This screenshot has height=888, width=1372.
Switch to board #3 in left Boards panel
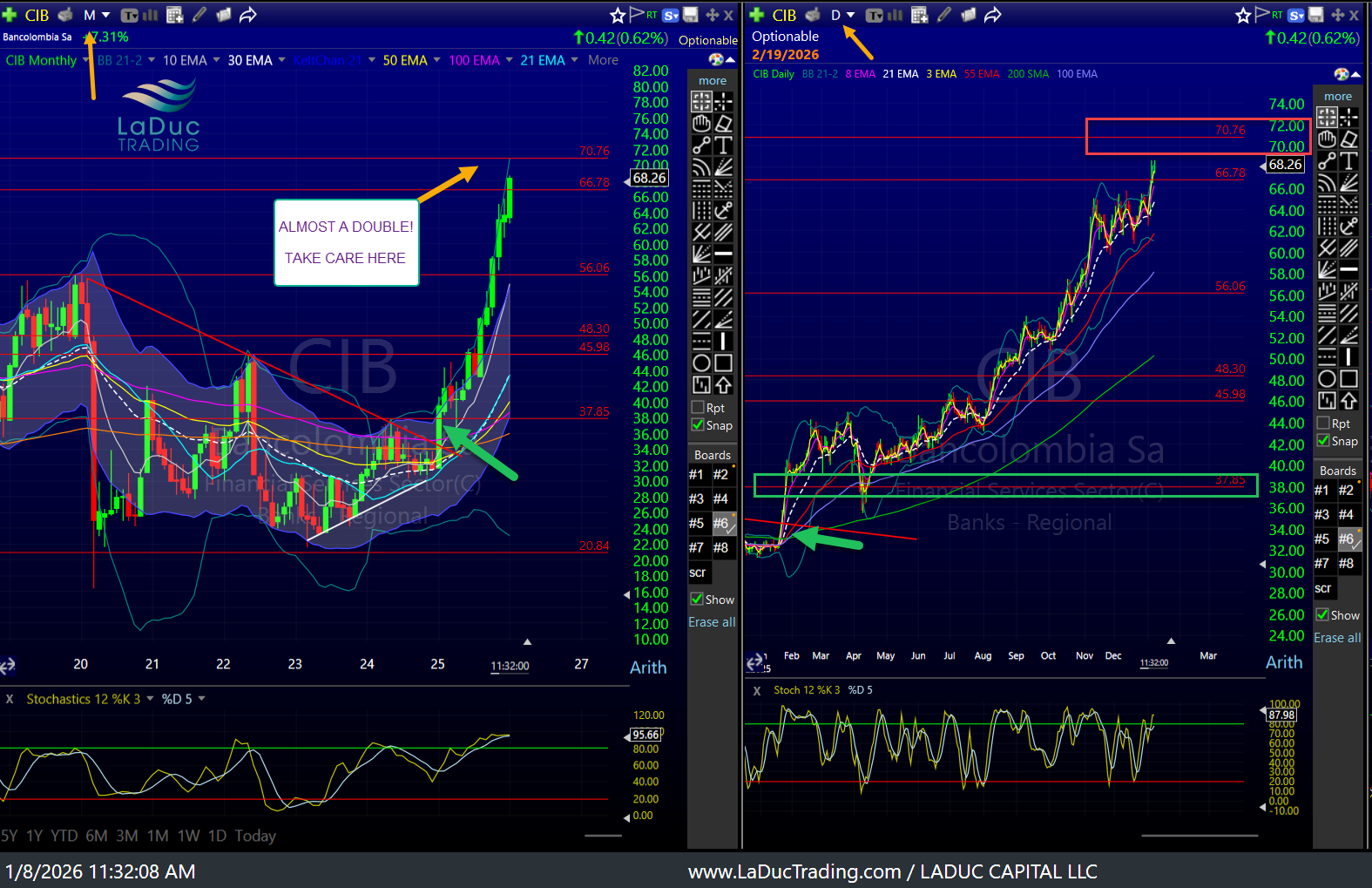pos(696,498)
